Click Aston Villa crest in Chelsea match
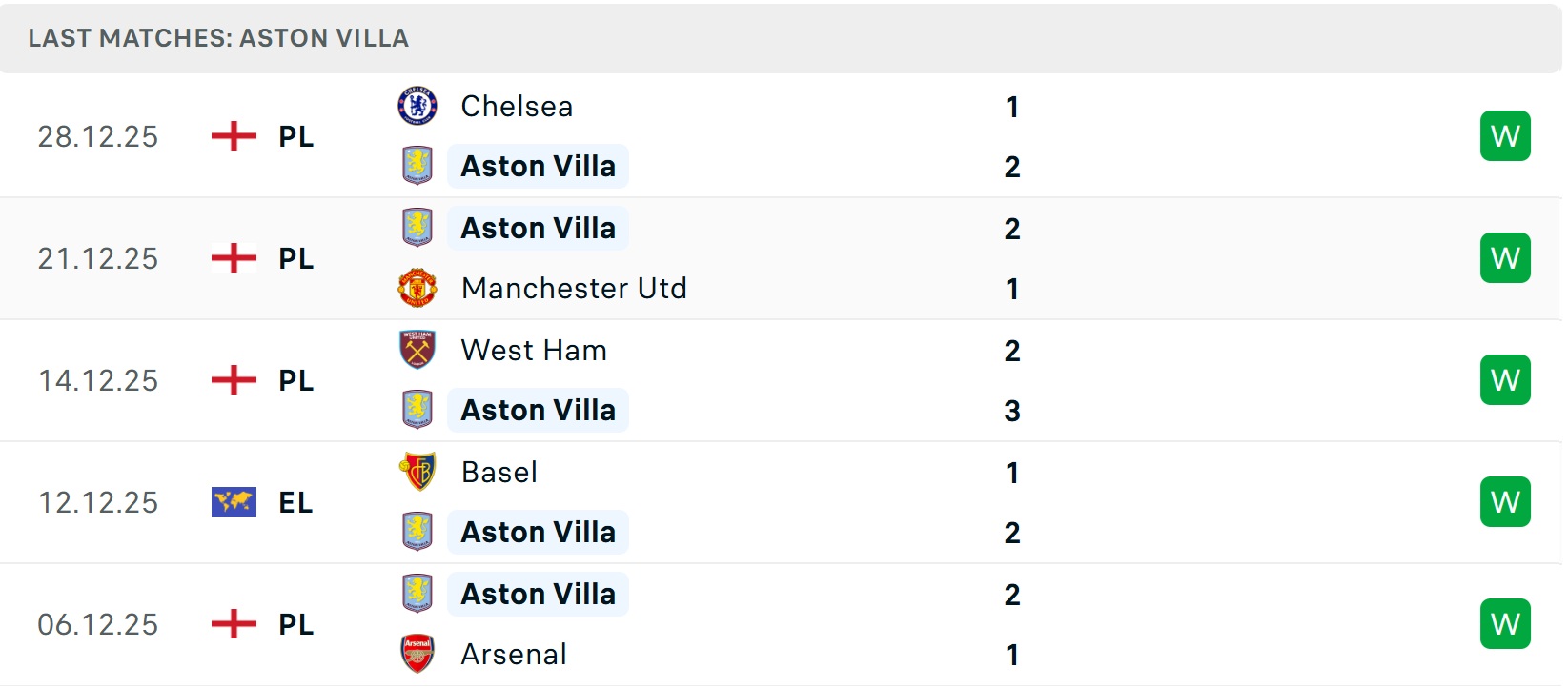Screen dimensions: 1568x689 pyautogui.click(x=417, y=166)
